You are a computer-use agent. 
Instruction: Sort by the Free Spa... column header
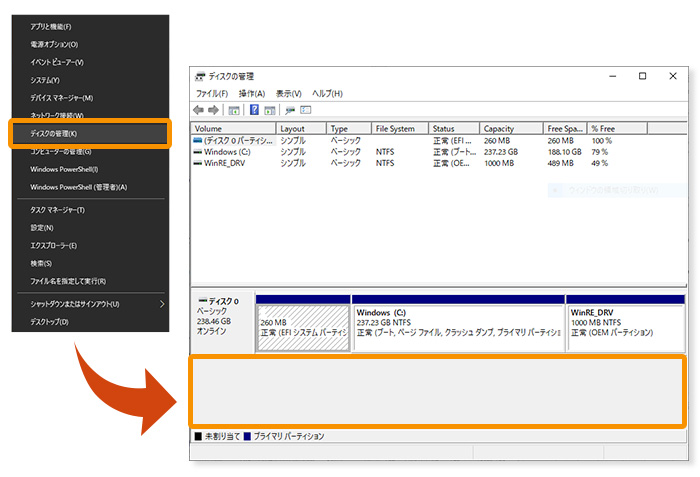565,129
